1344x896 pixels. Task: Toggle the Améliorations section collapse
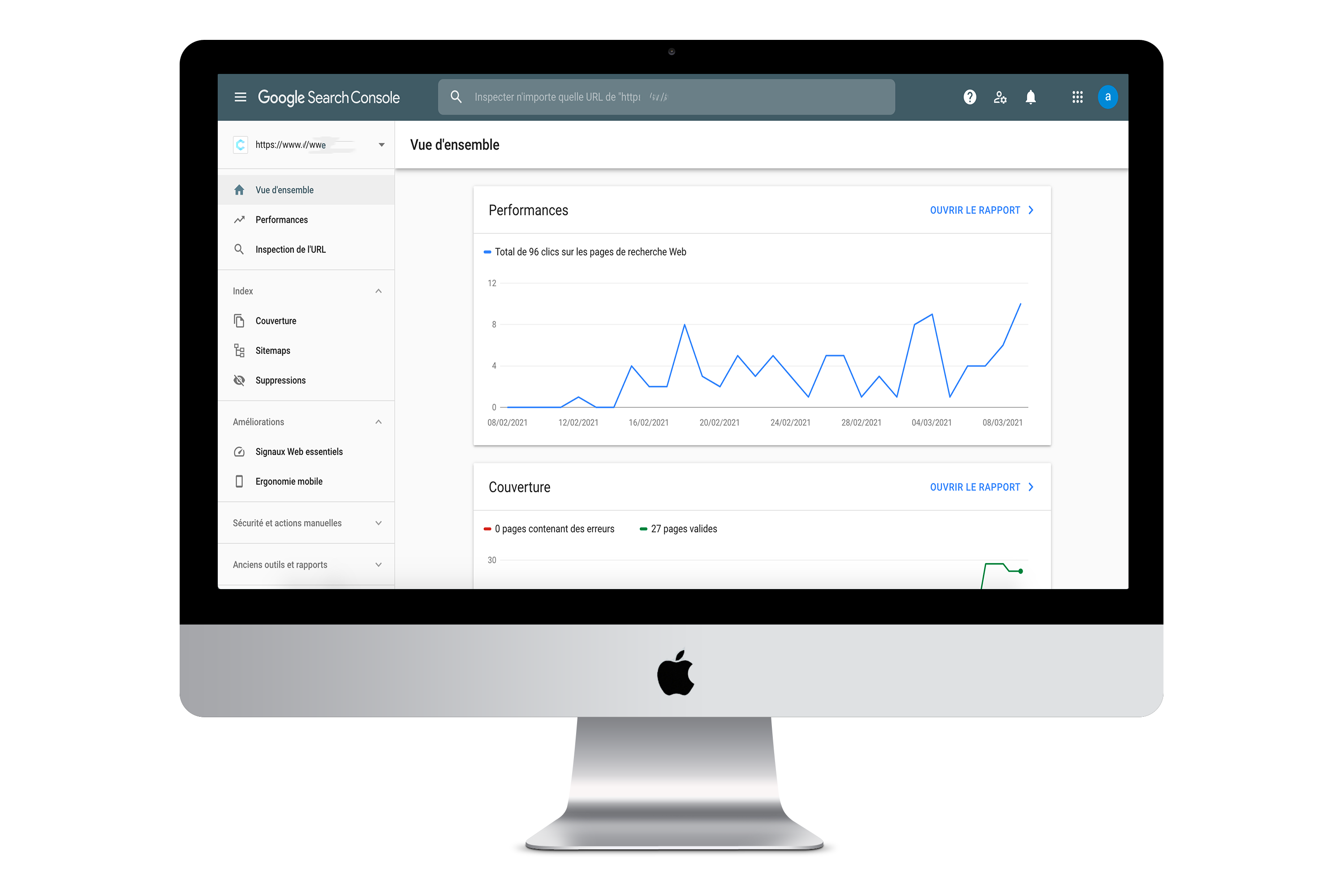tap(379, 421)
